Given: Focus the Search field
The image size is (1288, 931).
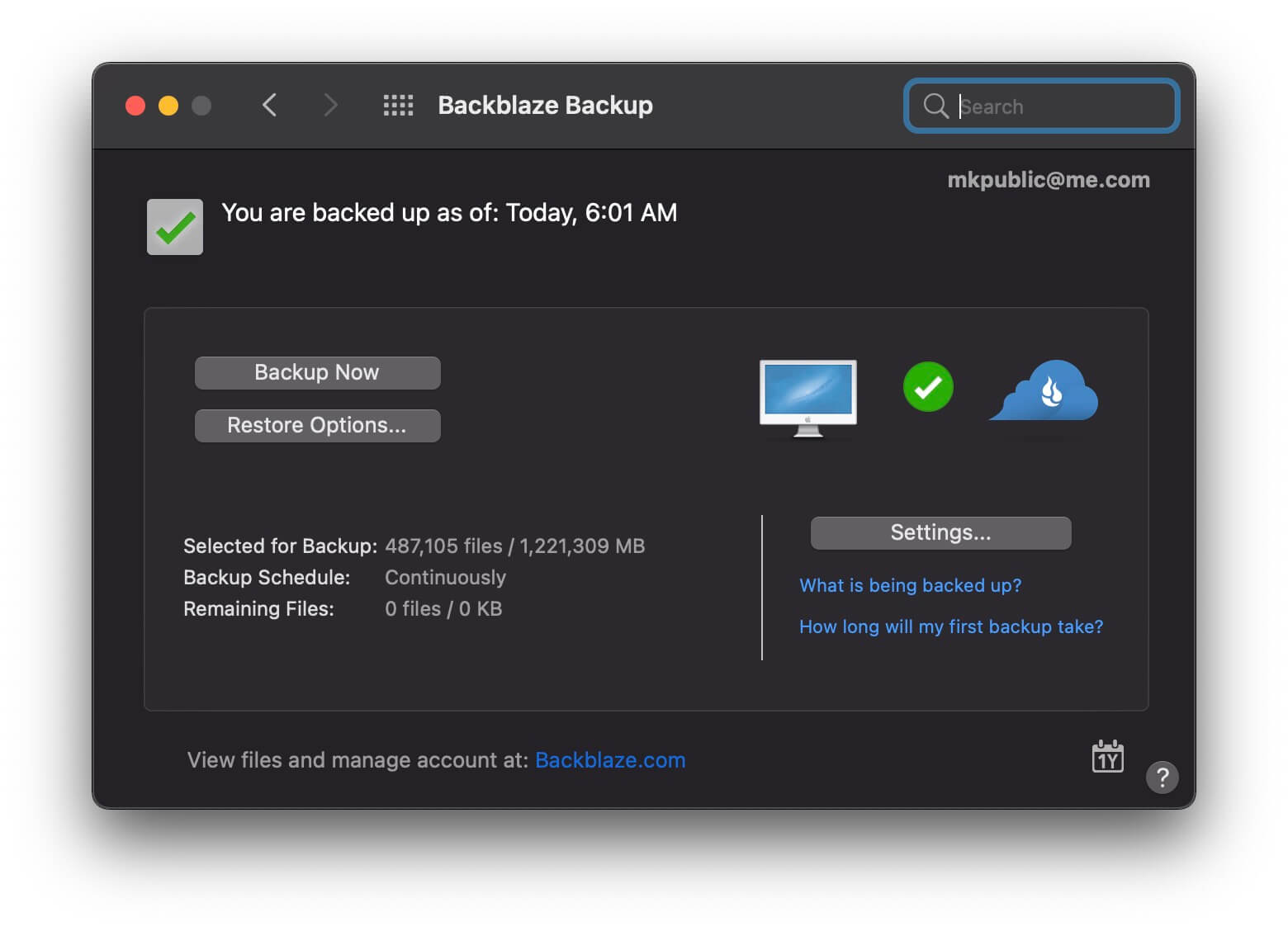Looking at the screenshot, I should tap(1042, 106).
